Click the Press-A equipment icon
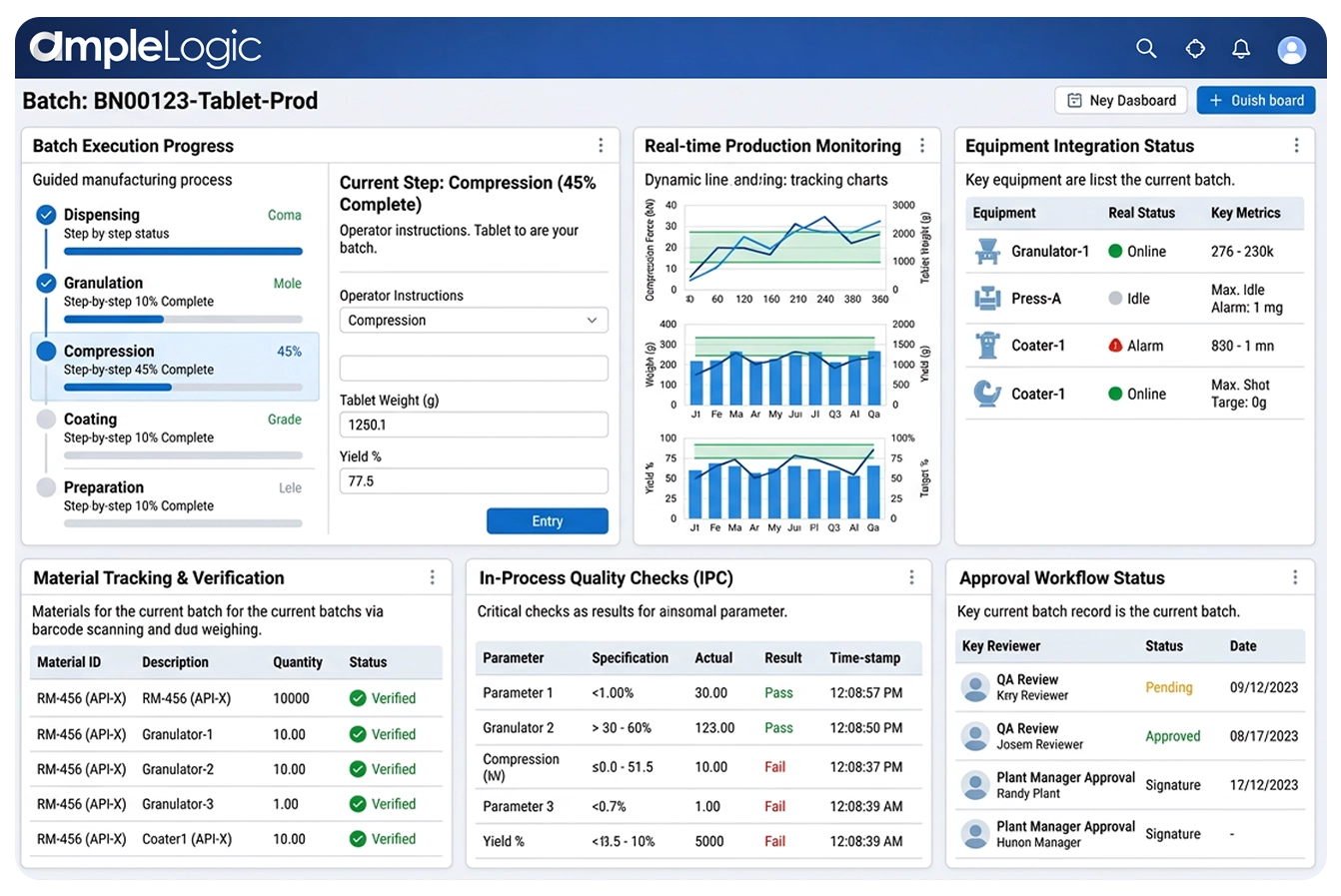 click(987, 299)
